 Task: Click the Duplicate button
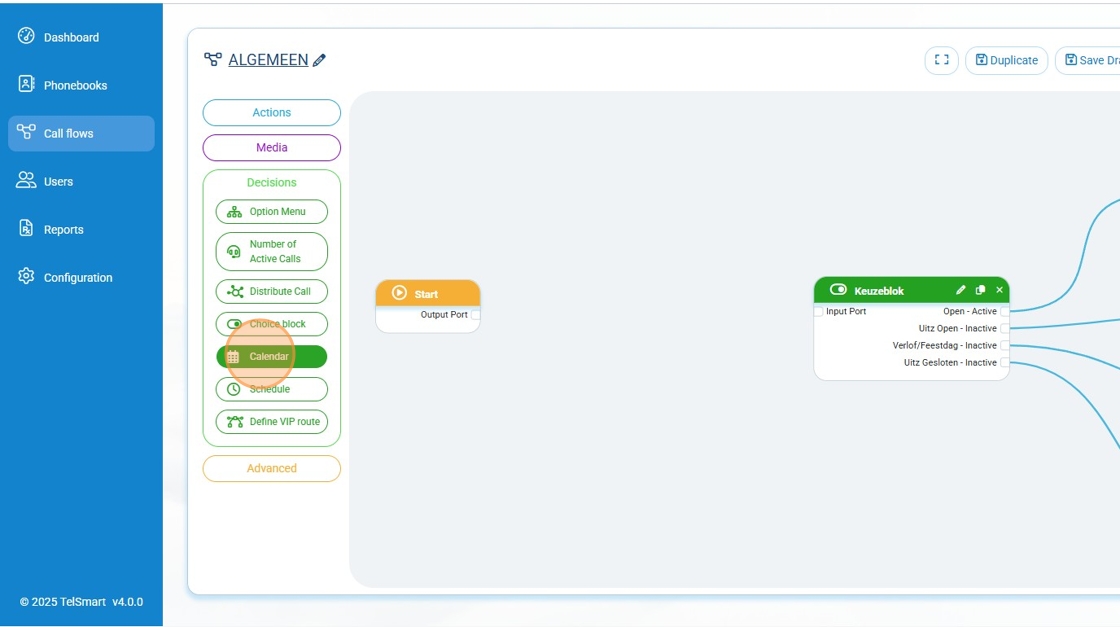point(1006,60)
